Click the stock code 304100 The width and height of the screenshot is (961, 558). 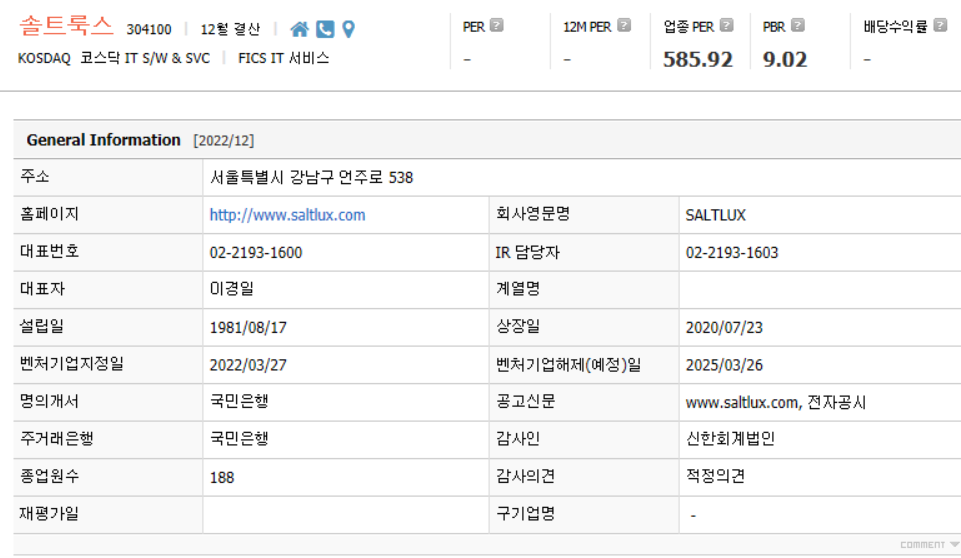149,29
